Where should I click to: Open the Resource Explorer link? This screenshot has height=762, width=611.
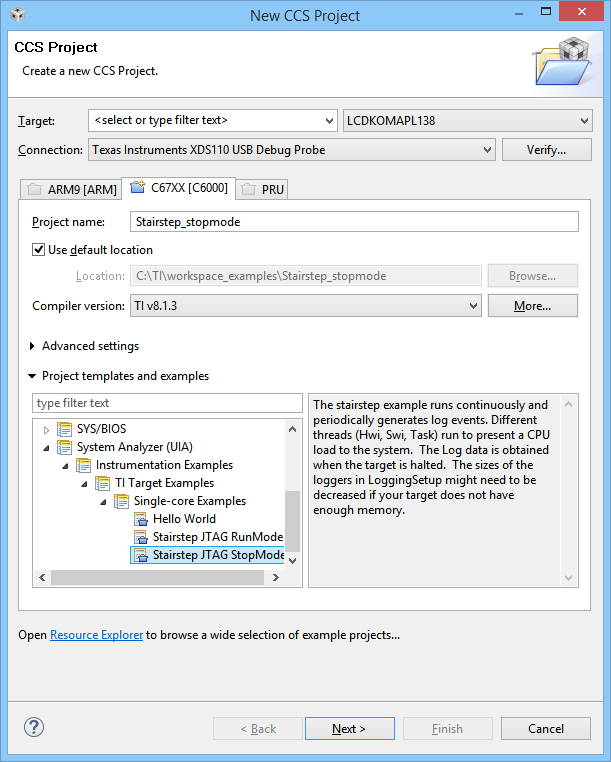[96, 635]
